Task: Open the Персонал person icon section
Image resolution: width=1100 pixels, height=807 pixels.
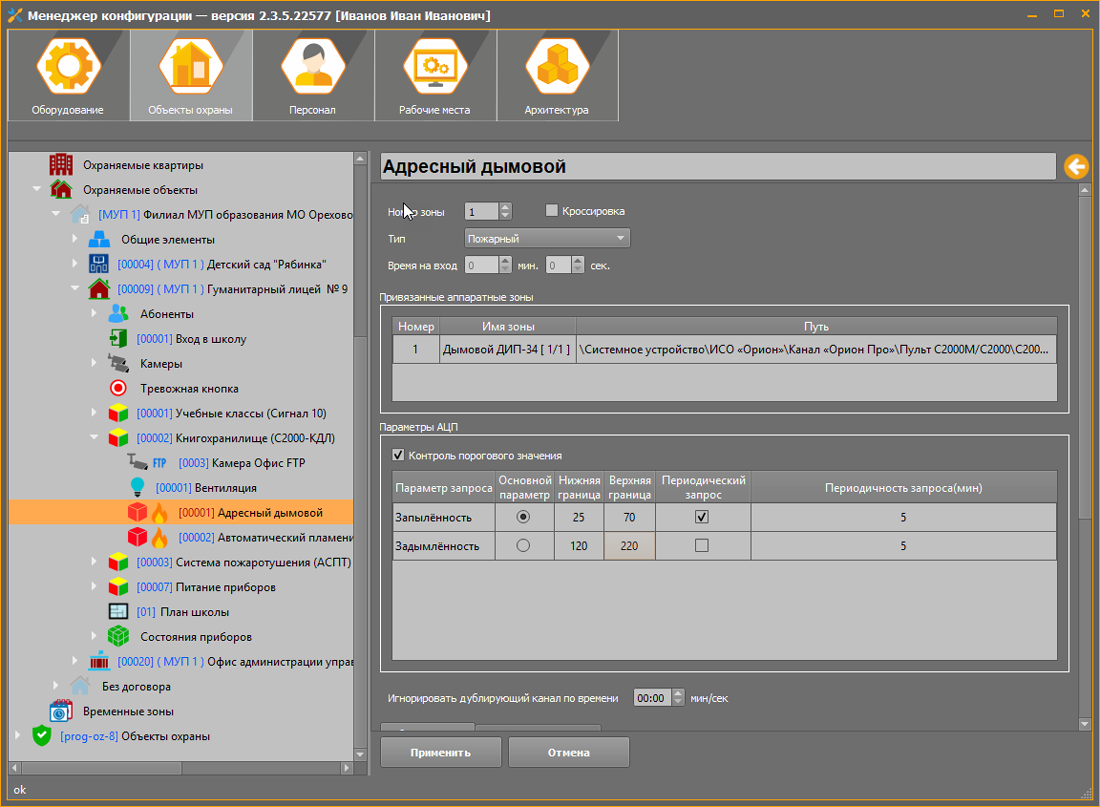Action: [312, 70]
